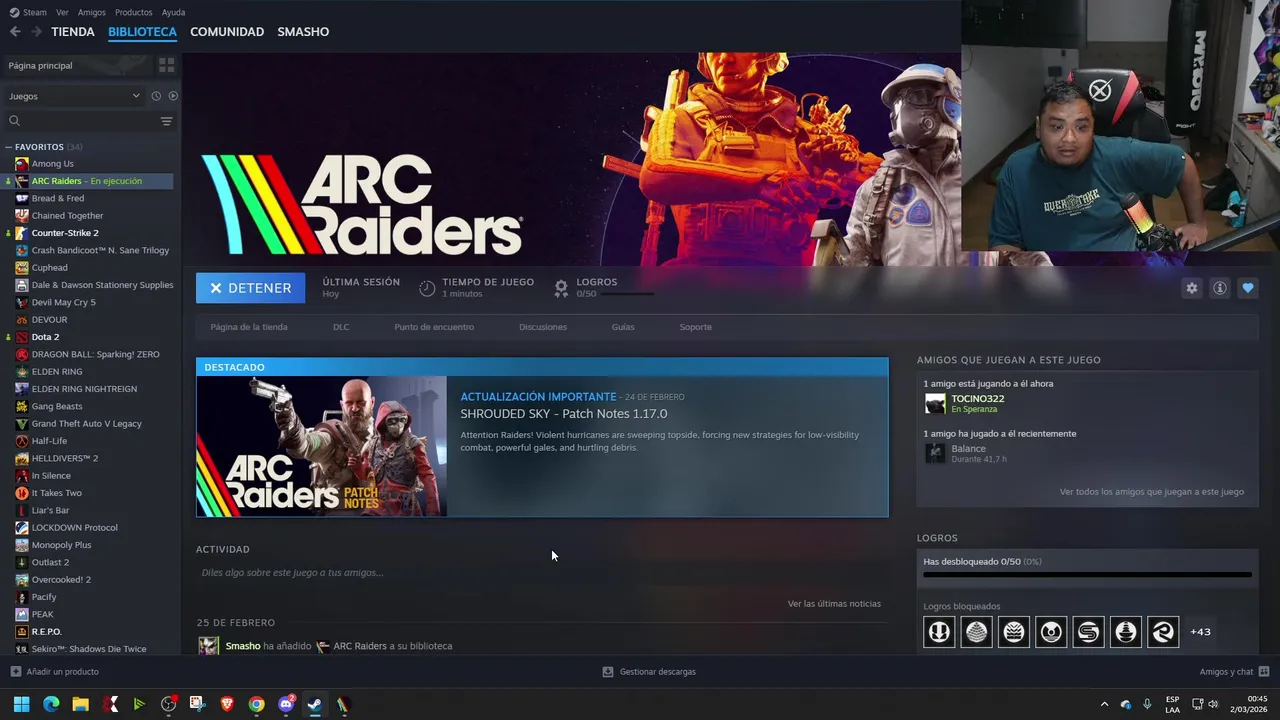Screen dimensions: 1280x720
Task: Open advanced filter options icon next to search
Action: 166,121
